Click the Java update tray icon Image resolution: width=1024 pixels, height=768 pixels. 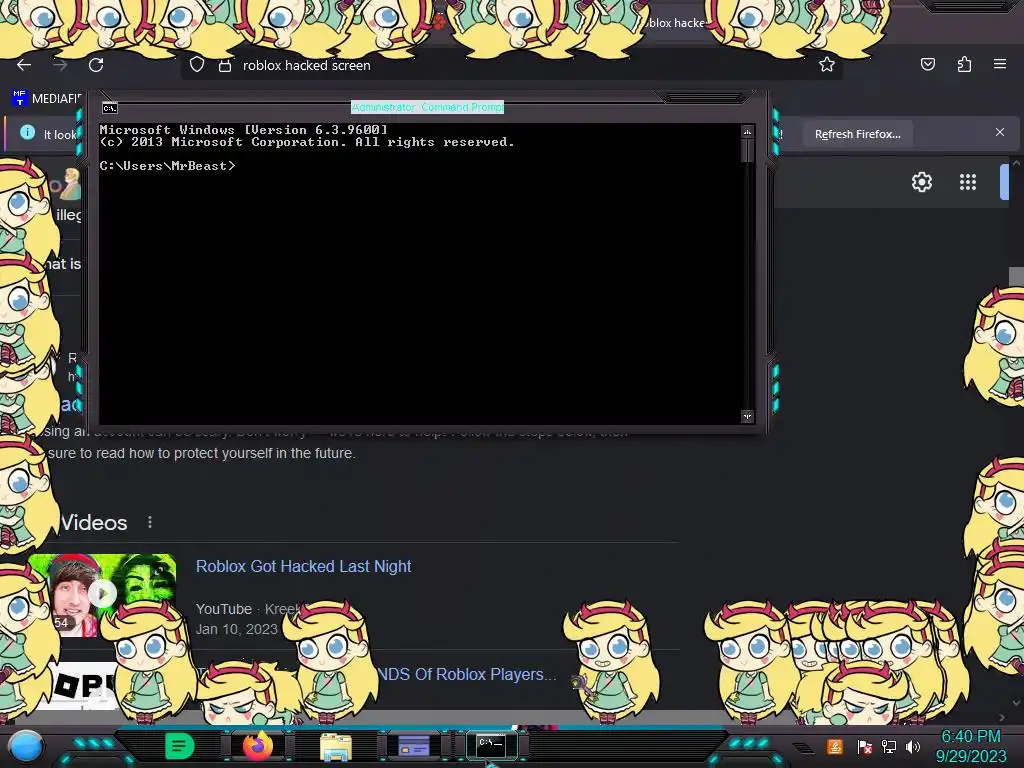coord(834,746)
